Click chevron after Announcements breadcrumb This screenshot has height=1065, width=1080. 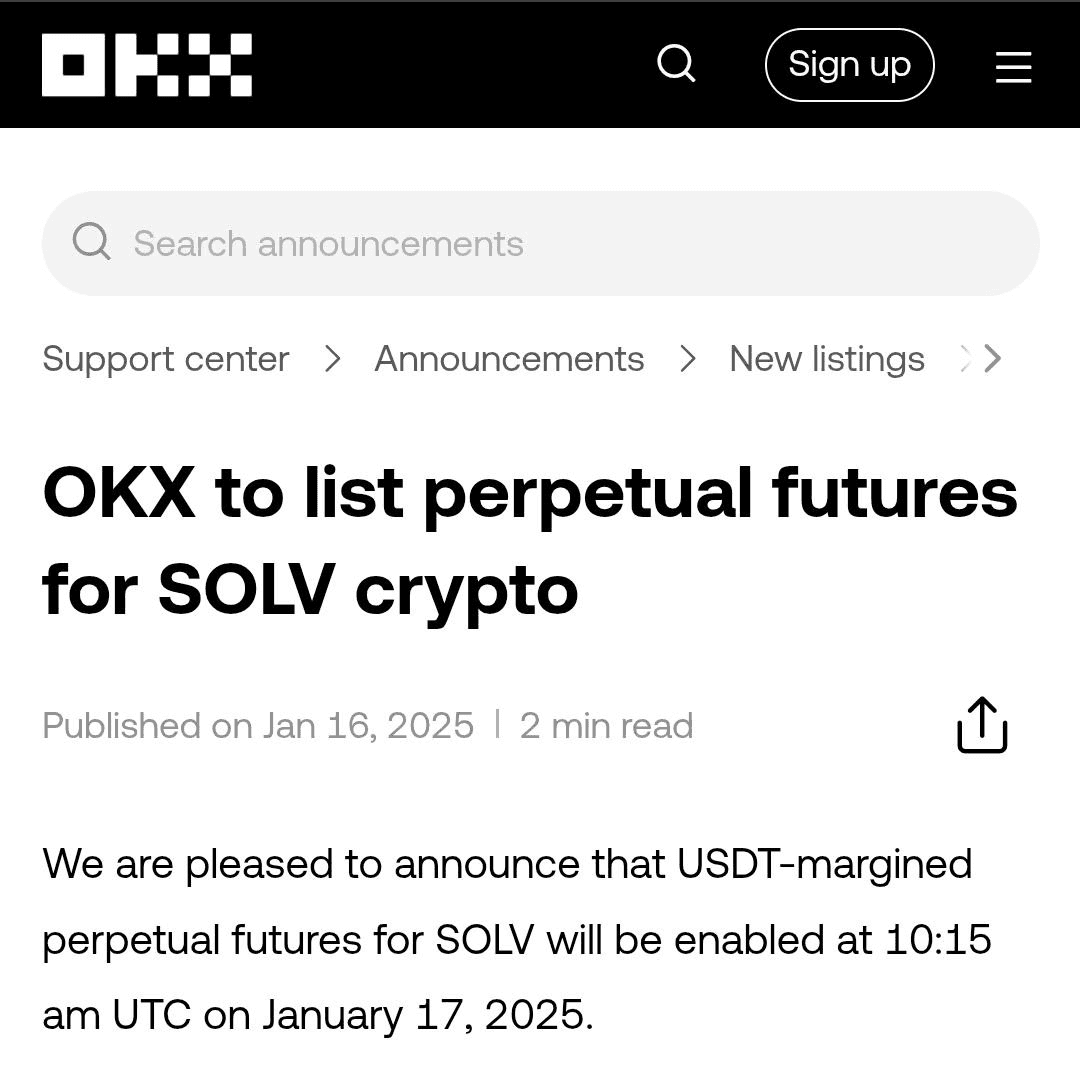pos(687,359)
